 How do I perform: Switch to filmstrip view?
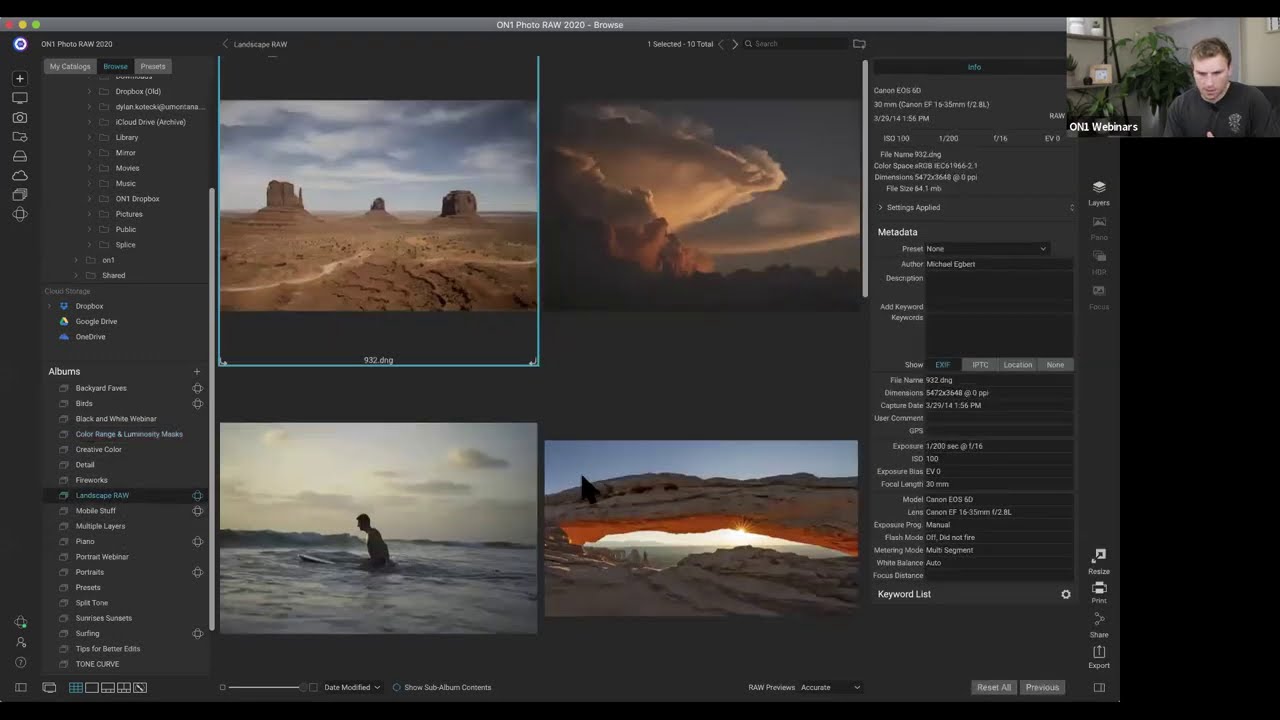click(107, 688)
